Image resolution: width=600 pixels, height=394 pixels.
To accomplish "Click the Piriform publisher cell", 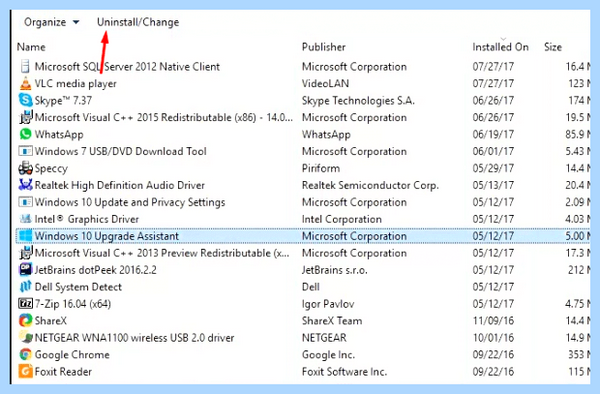I will coord(321,168).
